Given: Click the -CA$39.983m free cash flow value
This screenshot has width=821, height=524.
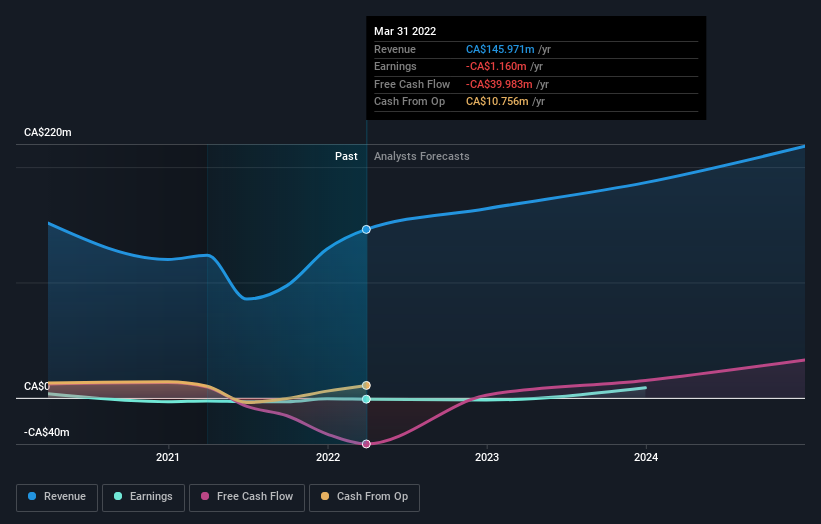Looking at the screenshot, I should click(x=499, y=84).
